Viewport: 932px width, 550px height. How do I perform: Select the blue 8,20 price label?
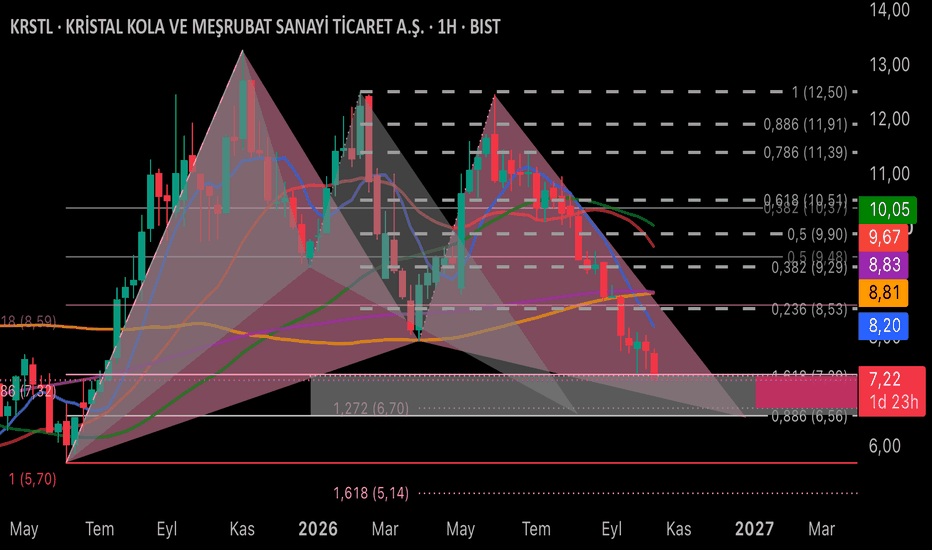click(x=883, y=326)
